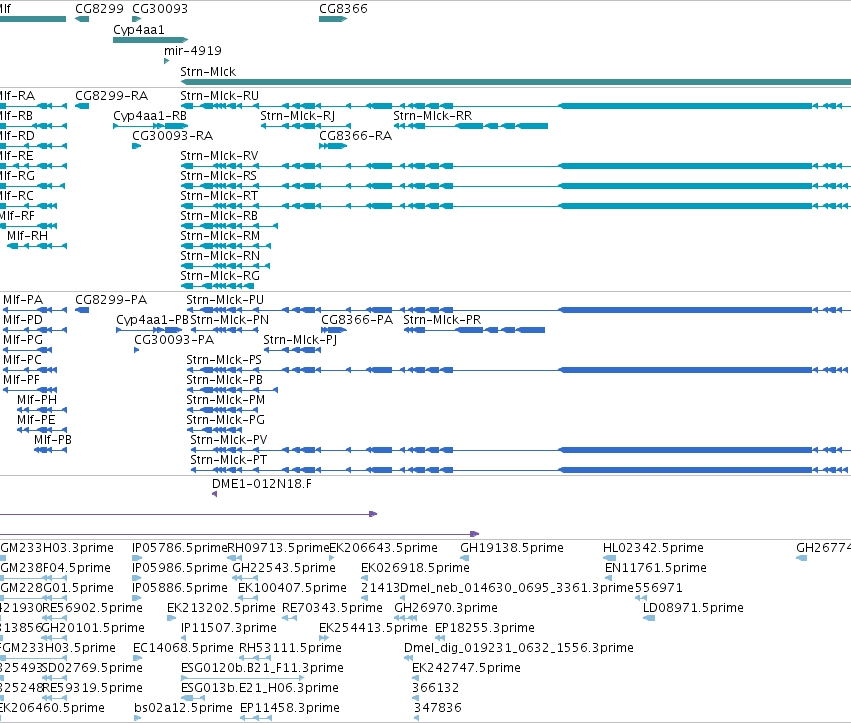This screenshot has height=723, width=851.
Task: Click protein CG8366-PA label
Action: pos(357,320)
